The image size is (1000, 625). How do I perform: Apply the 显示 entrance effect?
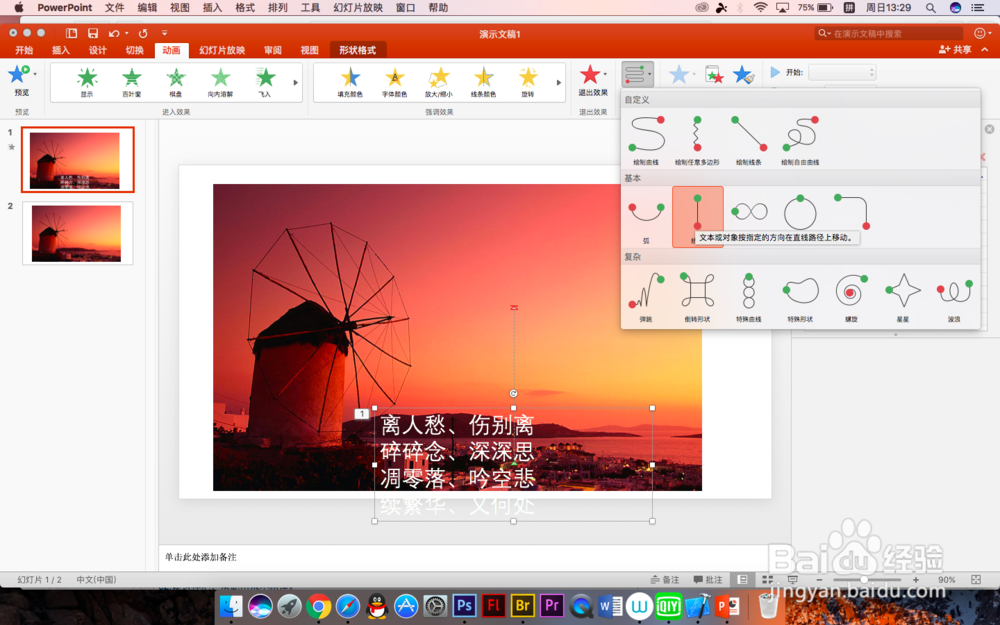[87, 82]
